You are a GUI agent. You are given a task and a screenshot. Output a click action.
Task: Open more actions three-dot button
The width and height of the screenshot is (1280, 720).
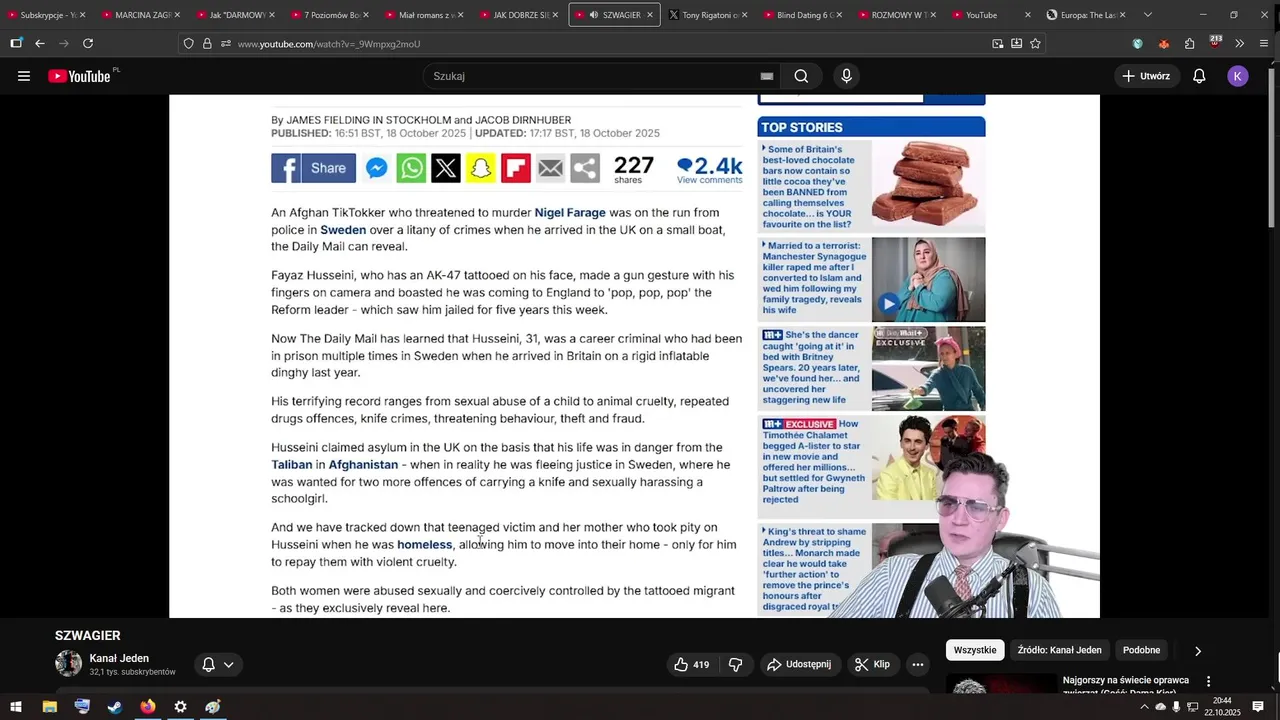tap(917, 664)
